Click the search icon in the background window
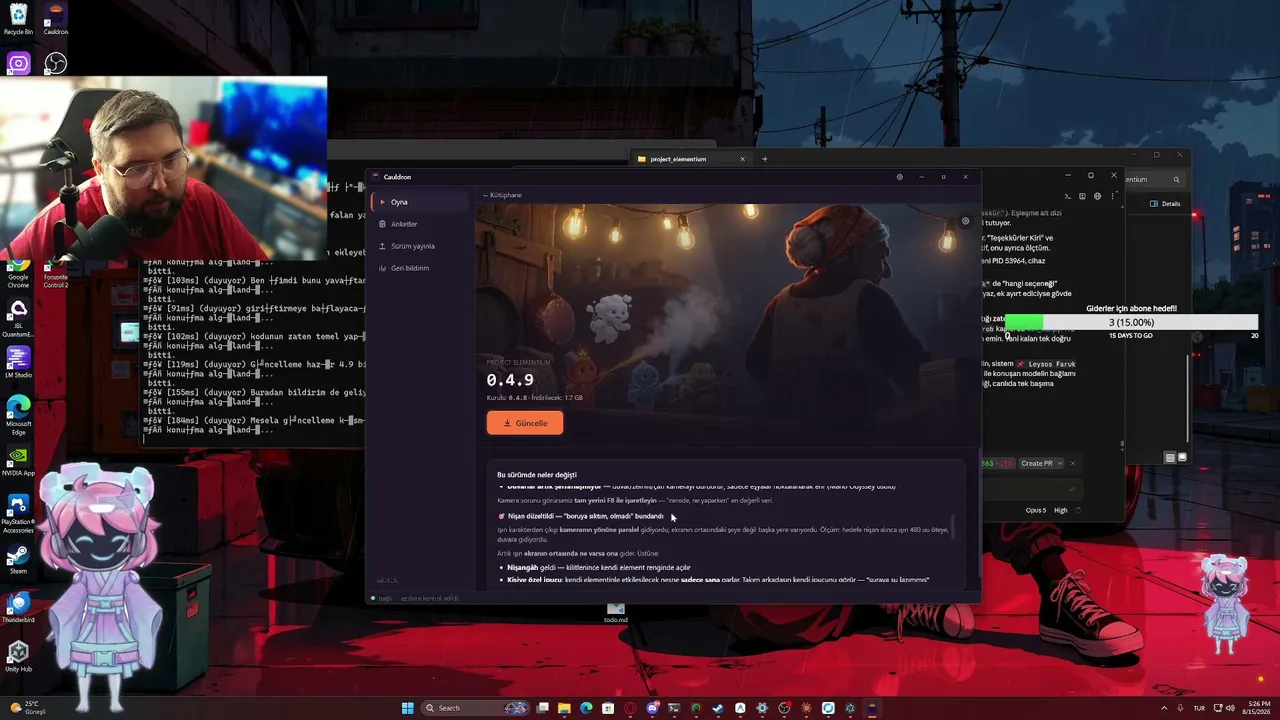The height and width of the screenshot is (720, 1280). click(x=1176, y=179)
